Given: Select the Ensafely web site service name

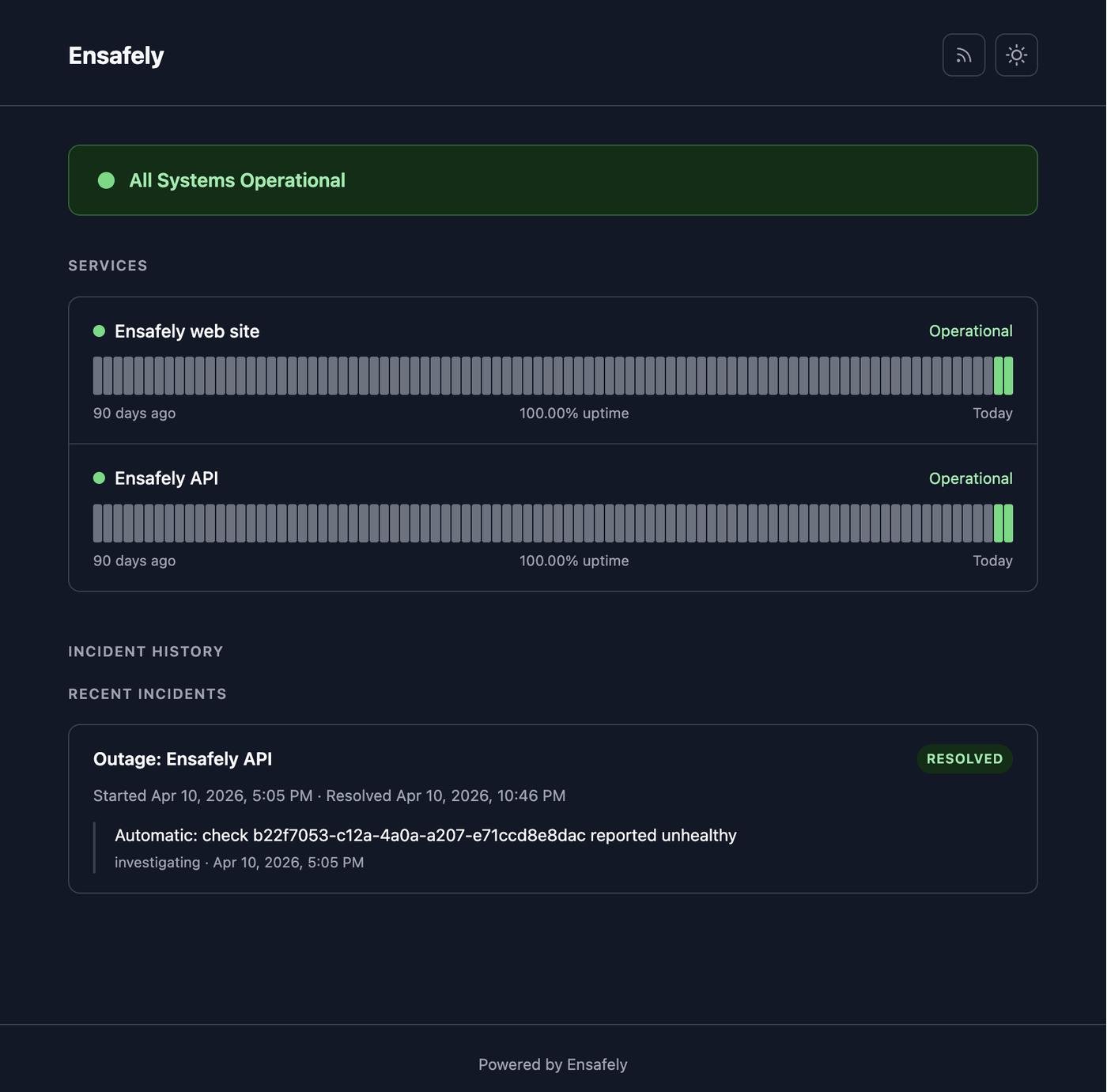Looking at the screenshot, I should 187,331.
